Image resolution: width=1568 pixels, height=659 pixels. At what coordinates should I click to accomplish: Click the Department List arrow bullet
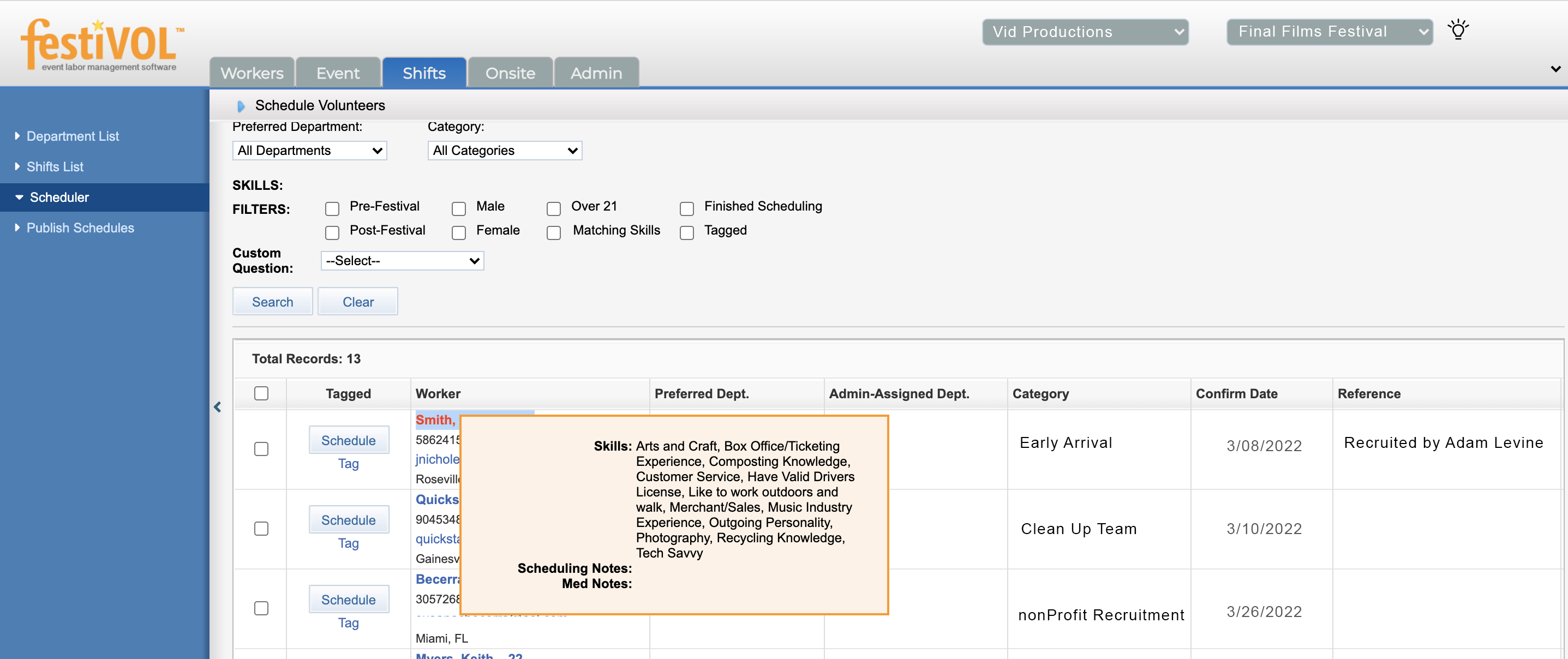coord(17,136)
